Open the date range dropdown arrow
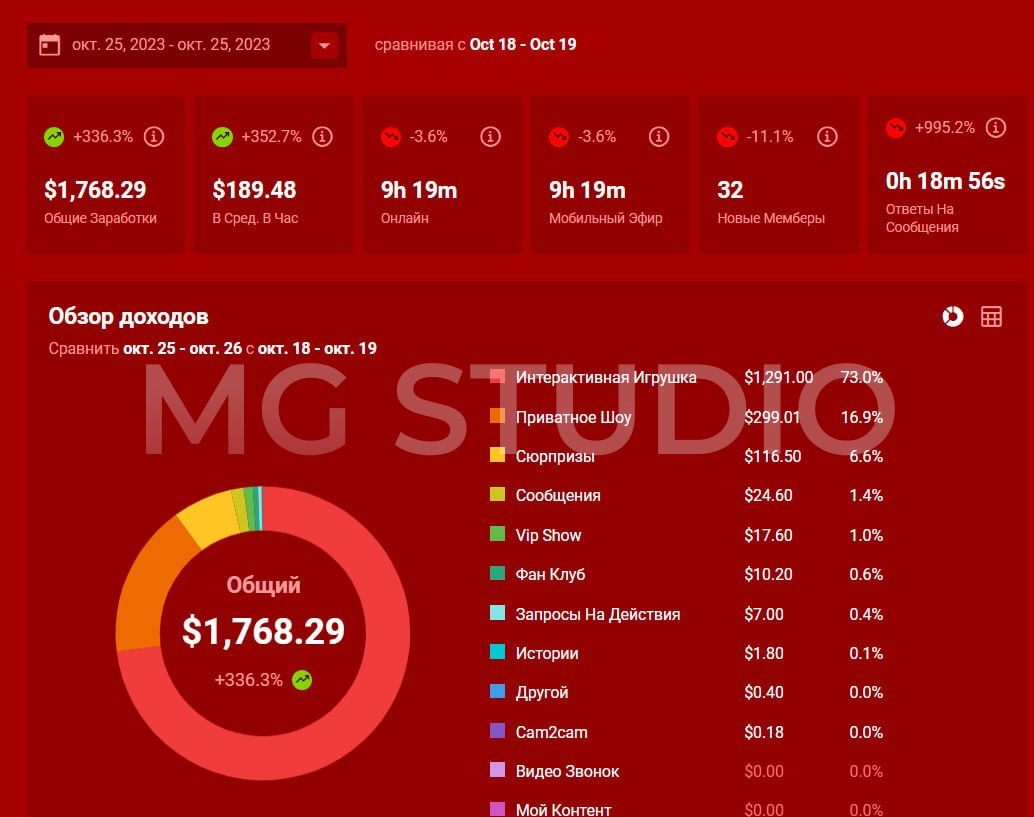Image resolution: width=1034 pixels, height=817 pixels. tap(324, 45)
